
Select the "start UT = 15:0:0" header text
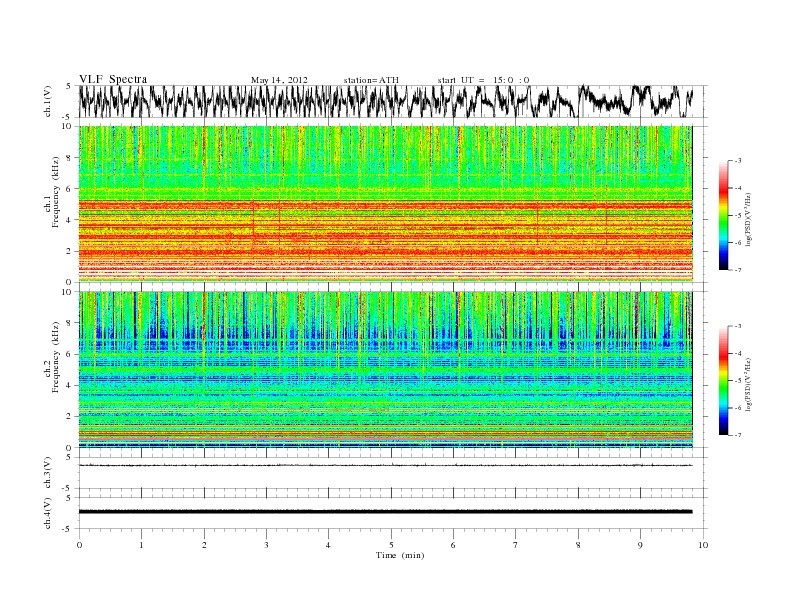pos(483,80)
